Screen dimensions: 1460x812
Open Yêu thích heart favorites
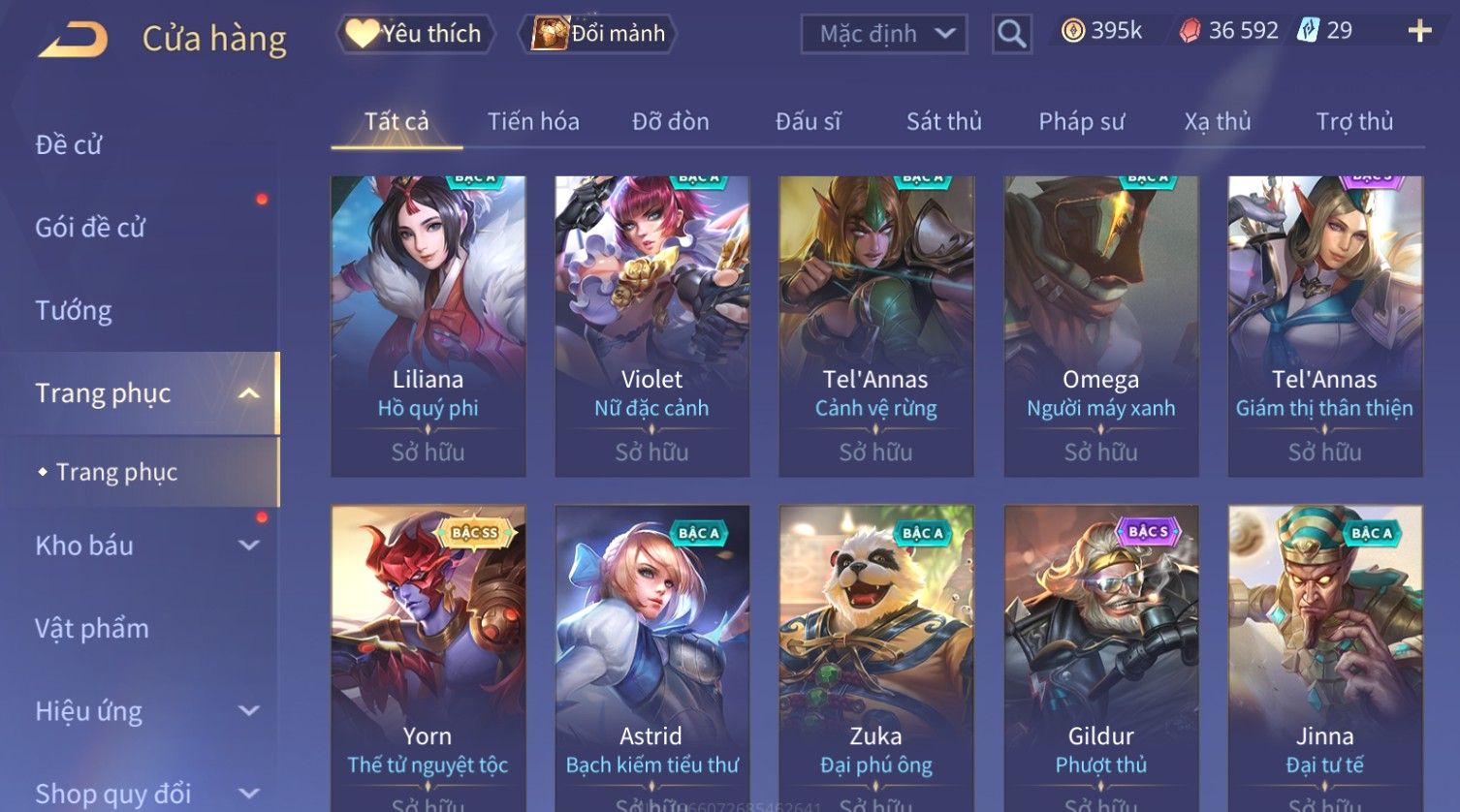(x=415, y=34)
